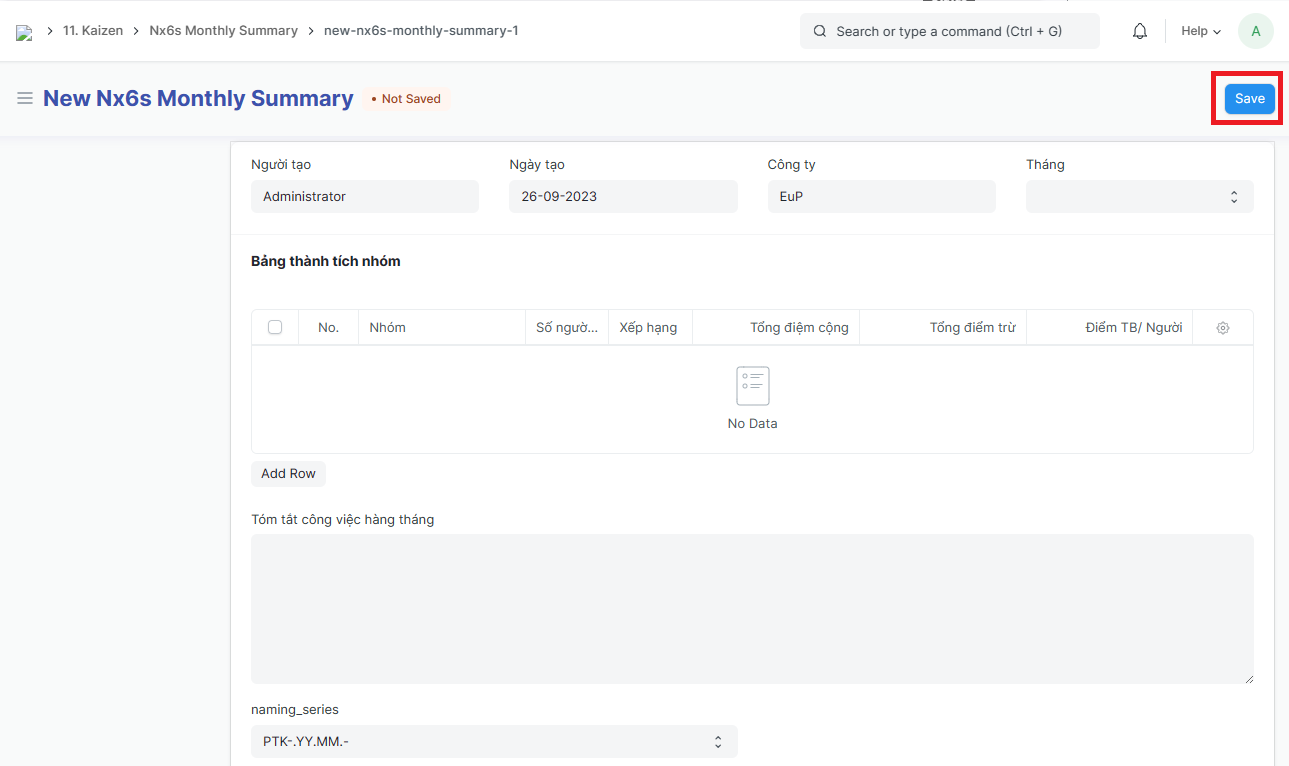Viewport: 1289px width, 766px height.
Task: Toggle the sidebar hamburger menu icon
Action: (x=25, y=98)
